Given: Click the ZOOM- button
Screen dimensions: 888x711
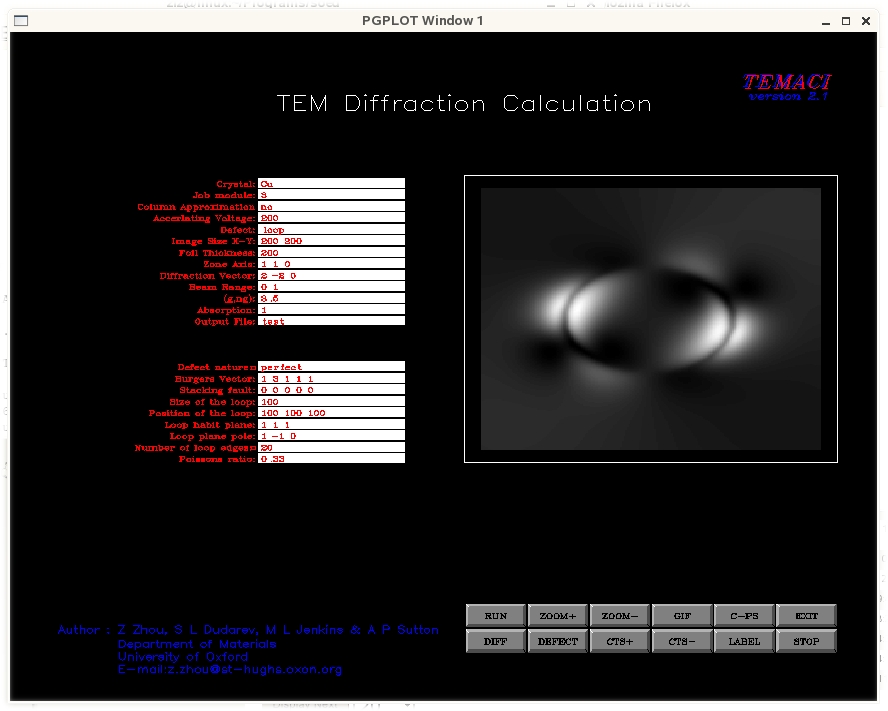Looking at the screenshot, I should point(620,616).
